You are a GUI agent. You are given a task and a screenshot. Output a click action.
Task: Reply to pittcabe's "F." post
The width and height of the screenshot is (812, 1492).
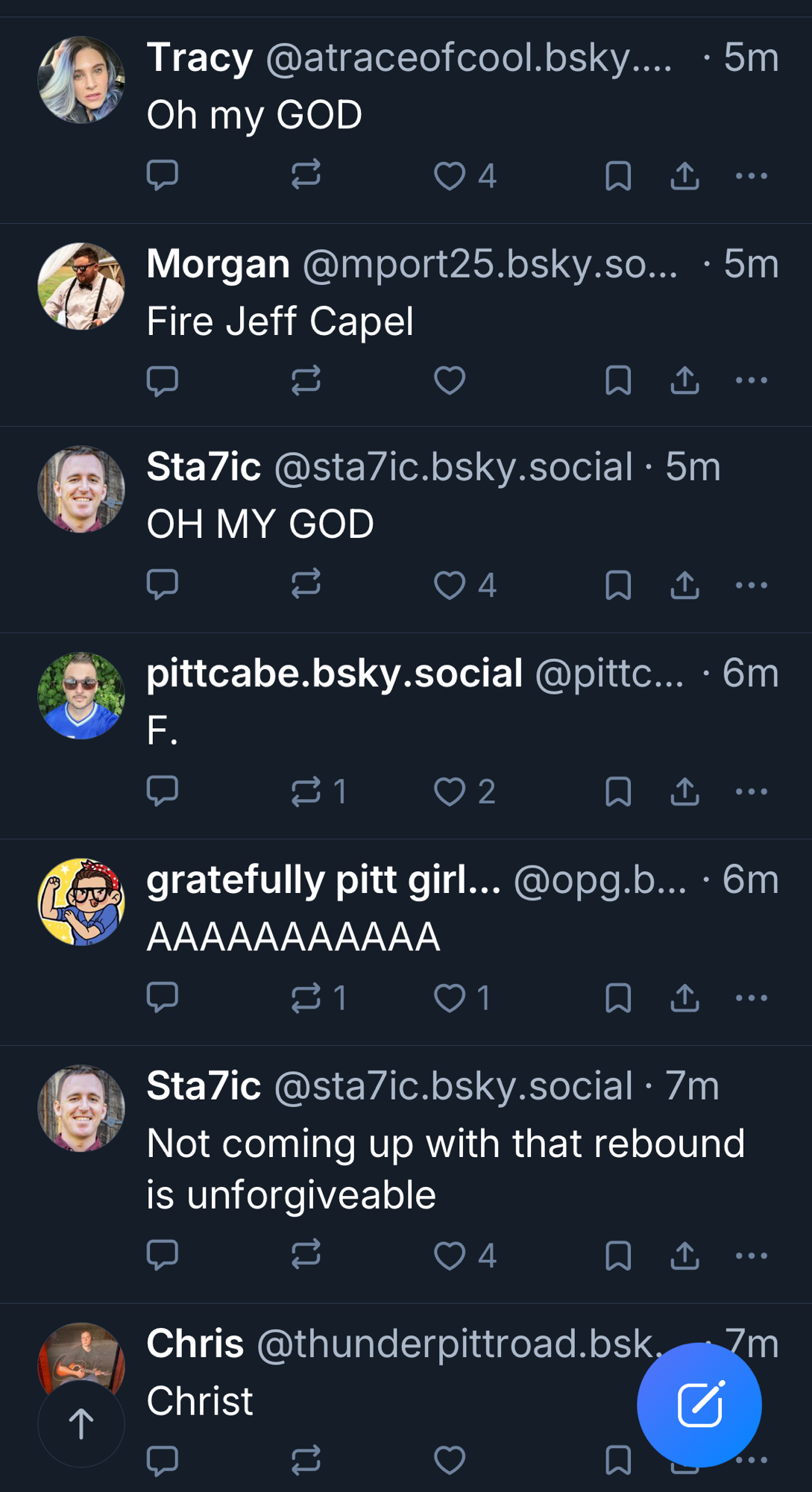(x=162, y=791)
